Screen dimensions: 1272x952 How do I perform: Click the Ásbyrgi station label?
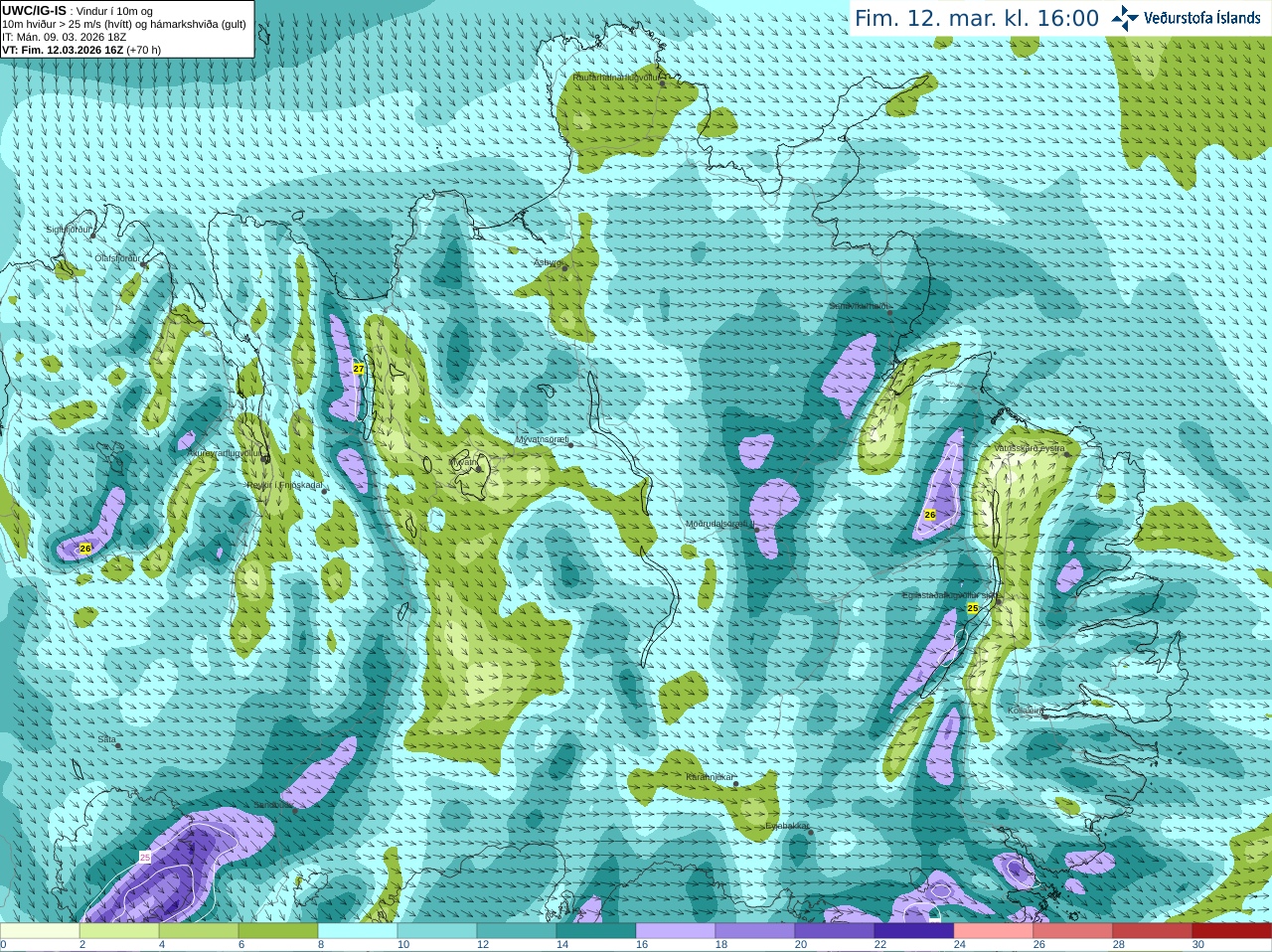pyautogui.click(x=548, y=262)
